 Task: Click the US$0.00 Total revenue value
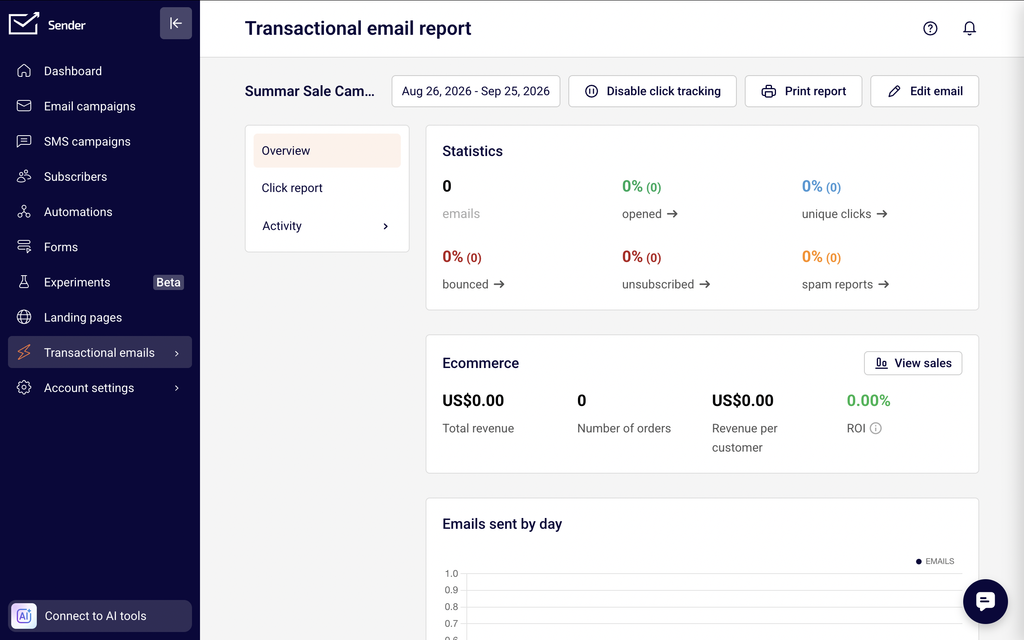click(473, 400)
